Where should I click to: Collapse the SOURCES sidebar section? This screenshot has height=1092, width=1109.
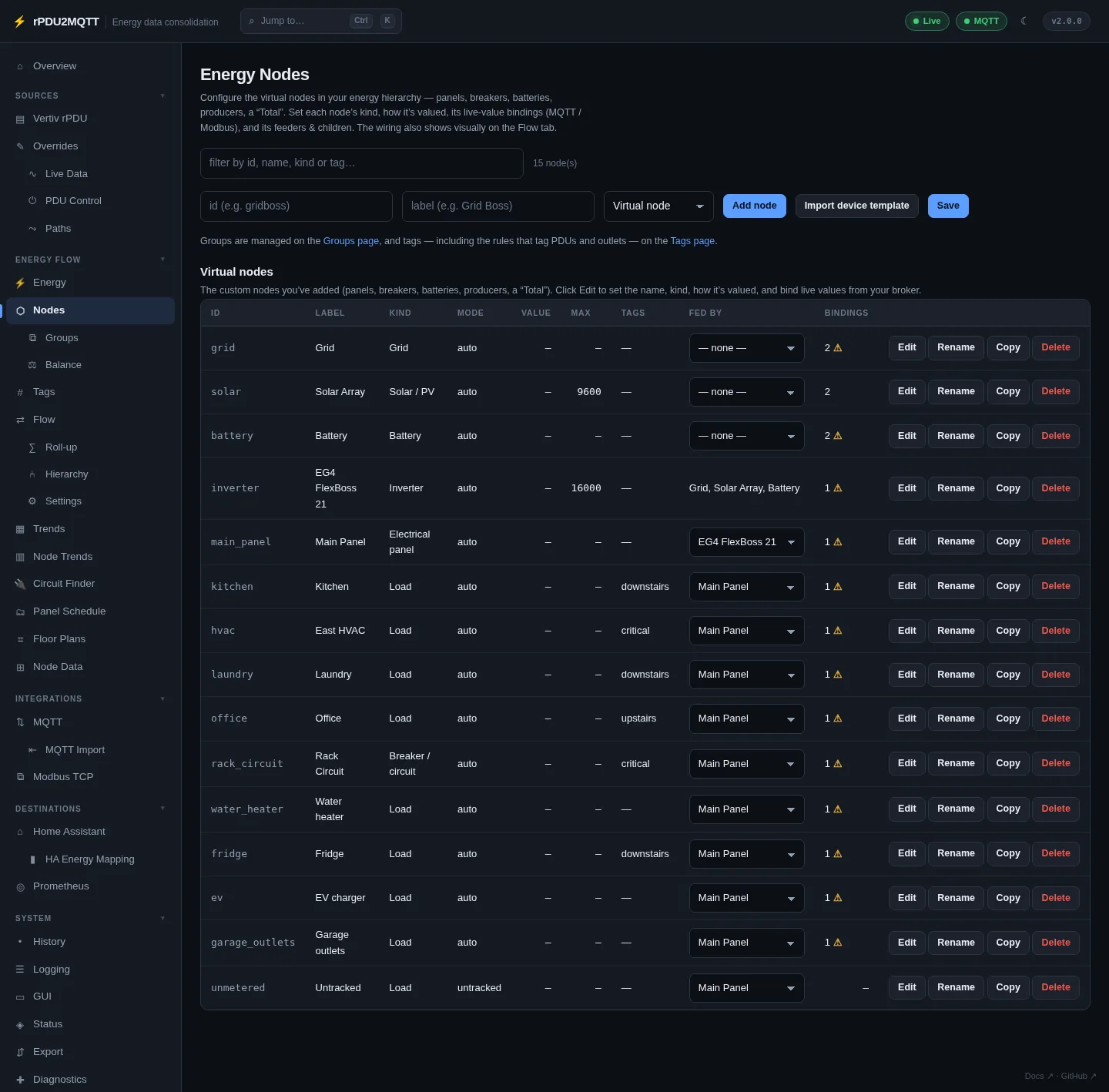162,95
